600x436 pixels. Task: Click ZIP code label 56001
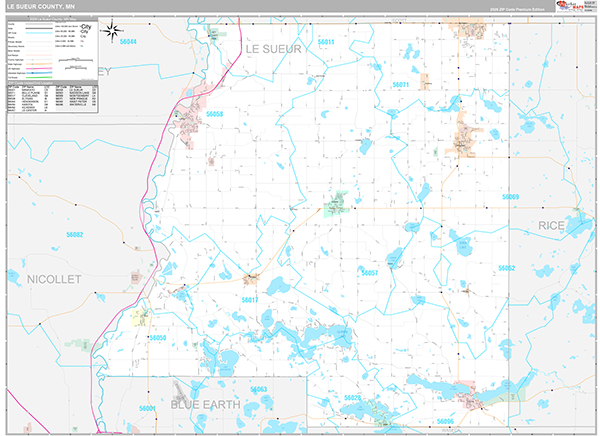point(147,408)
